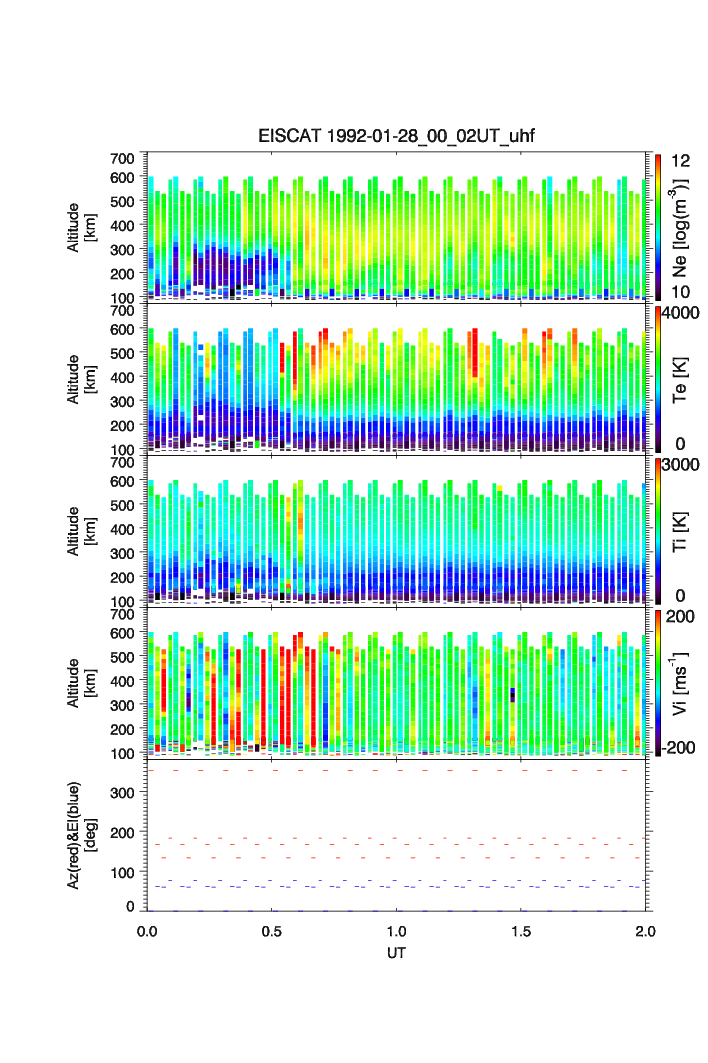Click the -200 minimum on Vi color bar
Image resolution: width=708 pixels, height=1063 pixels.
click(x=678, y=748)
